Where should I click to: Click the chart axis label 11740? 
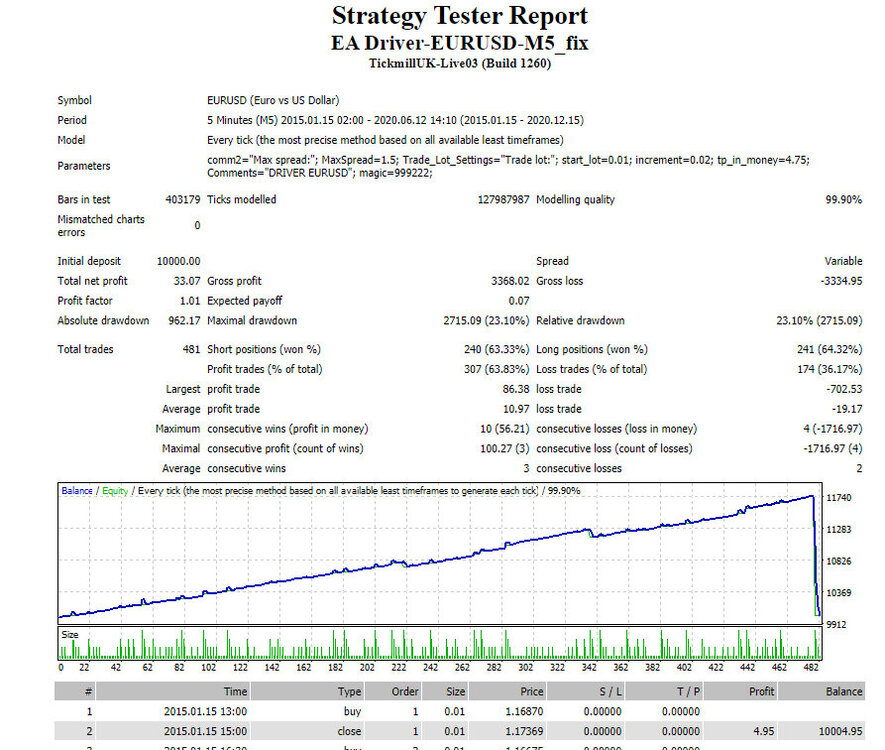pyautogui.click(x=839, y=498)
